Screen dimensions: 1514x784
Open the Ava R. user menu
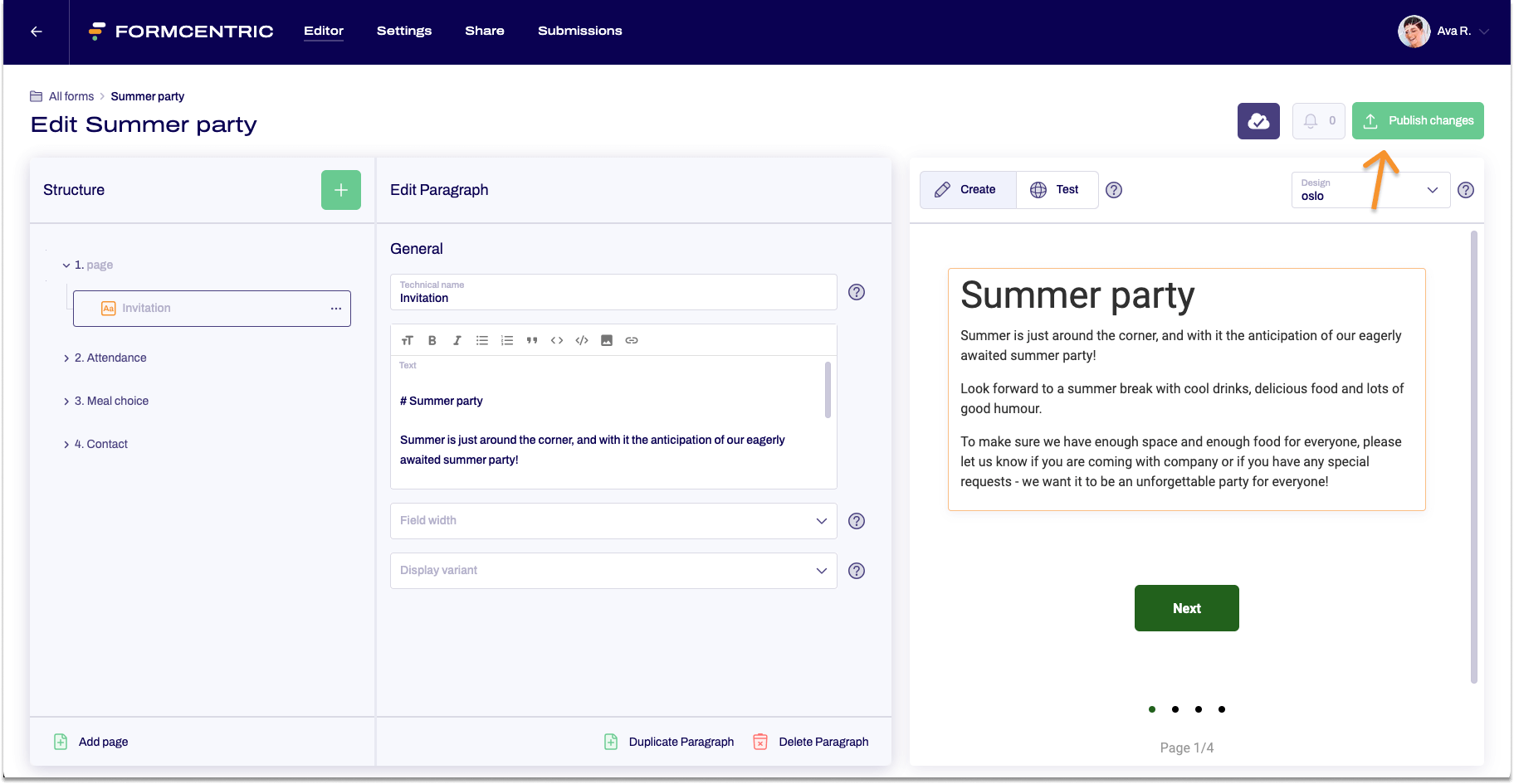coord(1443,32)
